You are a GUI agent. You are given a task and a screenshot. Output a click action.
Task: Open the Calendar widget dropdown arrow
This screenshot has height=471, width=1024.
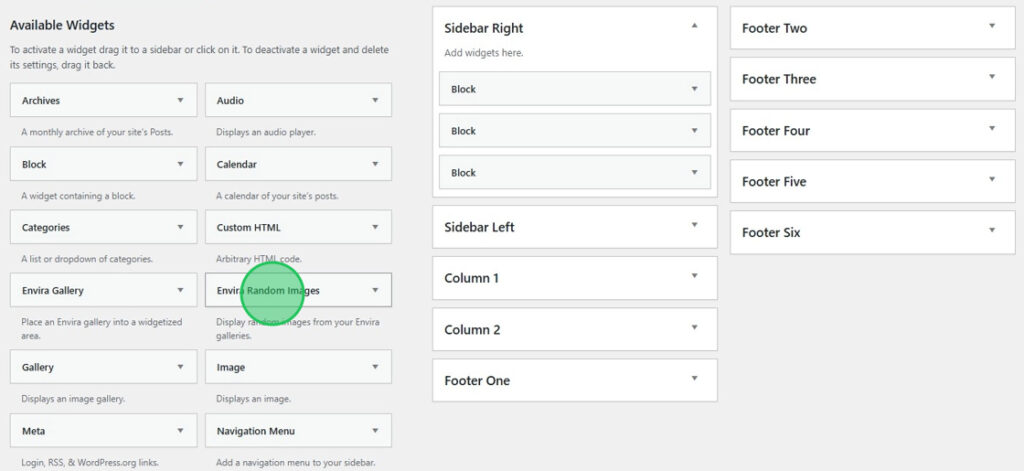pos(375,164)
